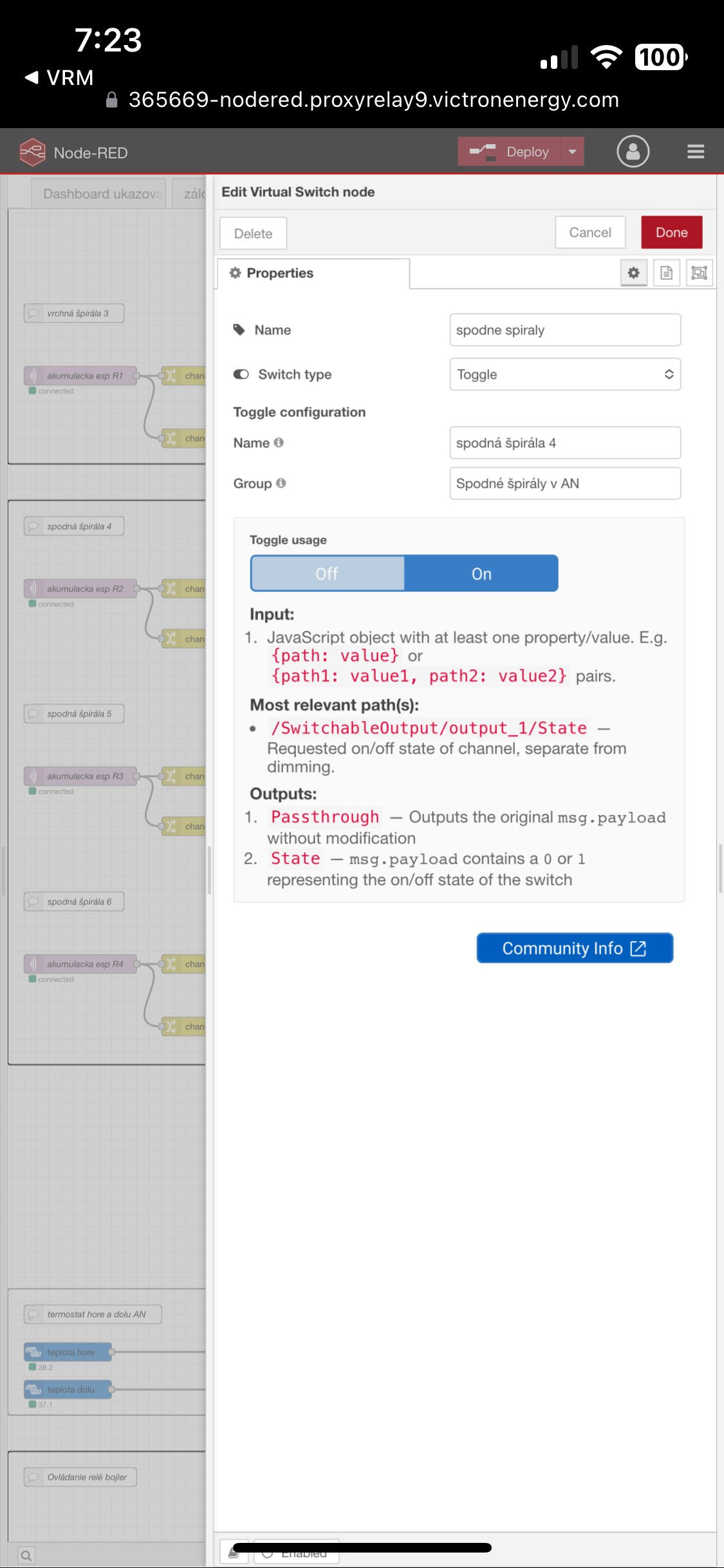Viewport: 724px width, 1568px height.
Task: Cancel editing the Virtual Switch node
Action: (589, 232)
